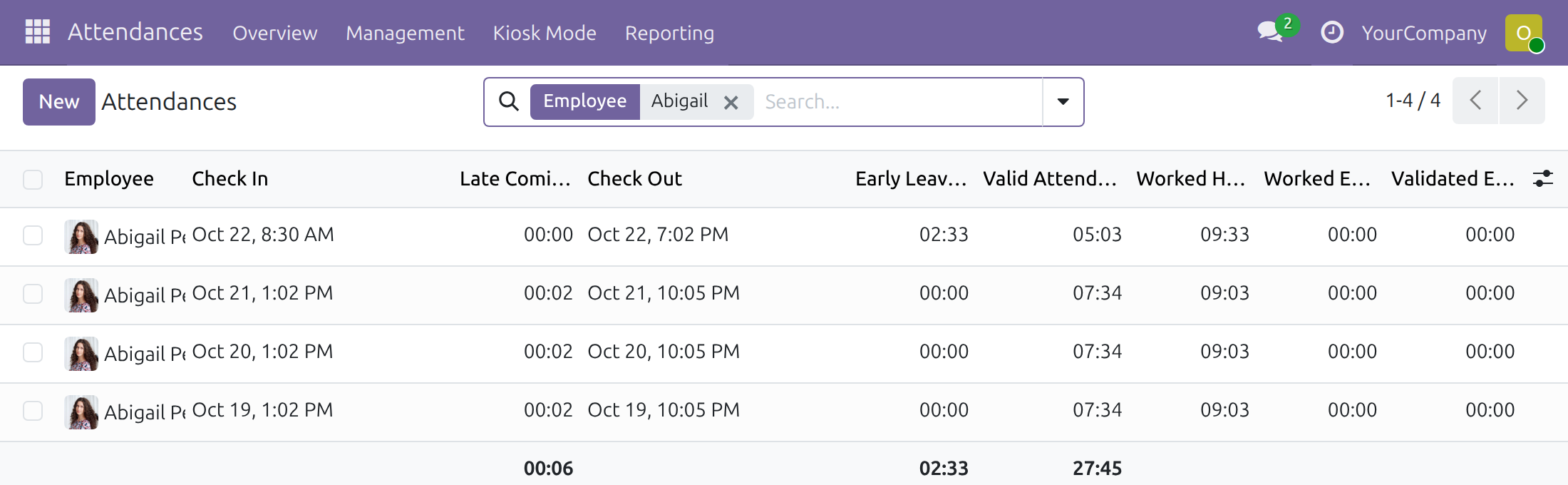Click Abigail employee name in Oct 19 row

point(145,412)
